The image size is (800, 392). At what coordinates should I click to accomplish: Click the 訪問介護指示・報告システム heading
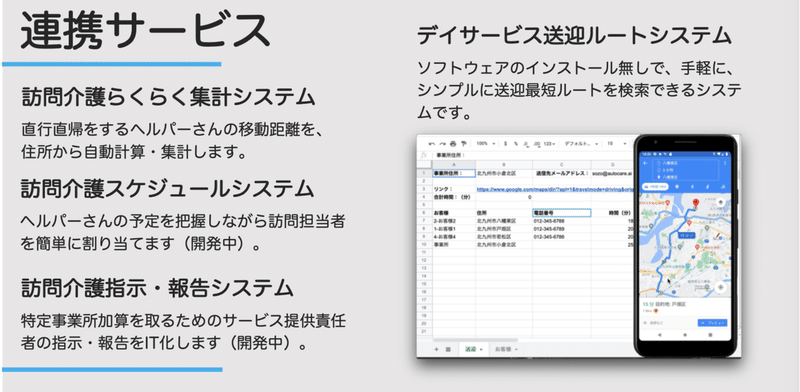[x=157, y=288]
